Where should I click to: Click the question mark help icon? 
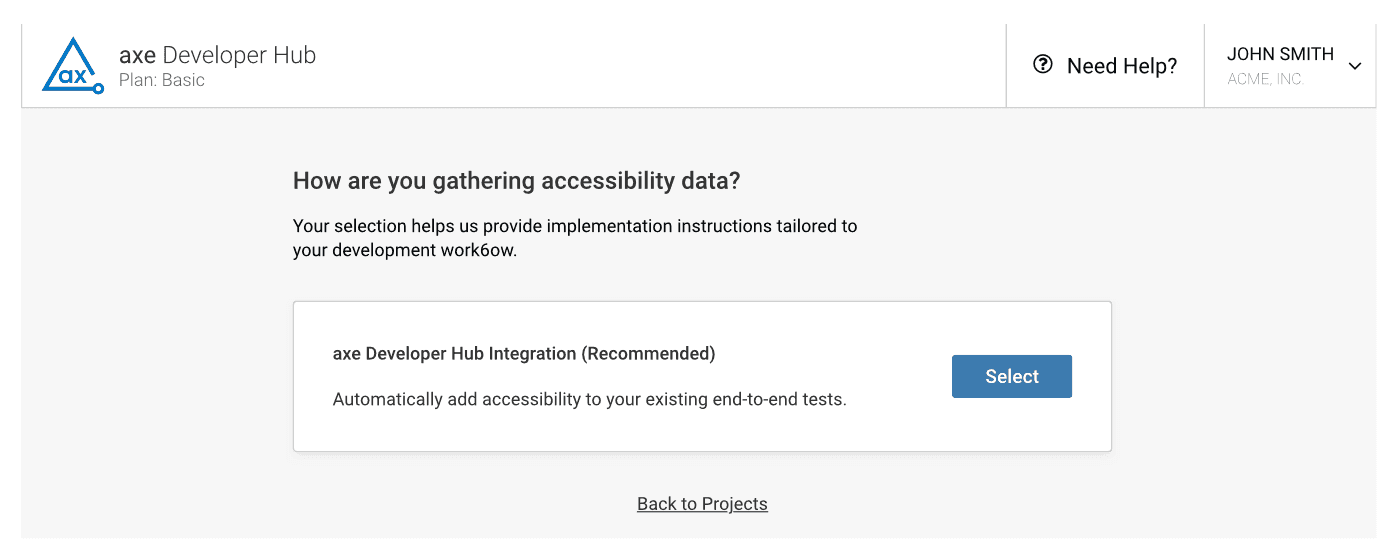coord(1043,65)
